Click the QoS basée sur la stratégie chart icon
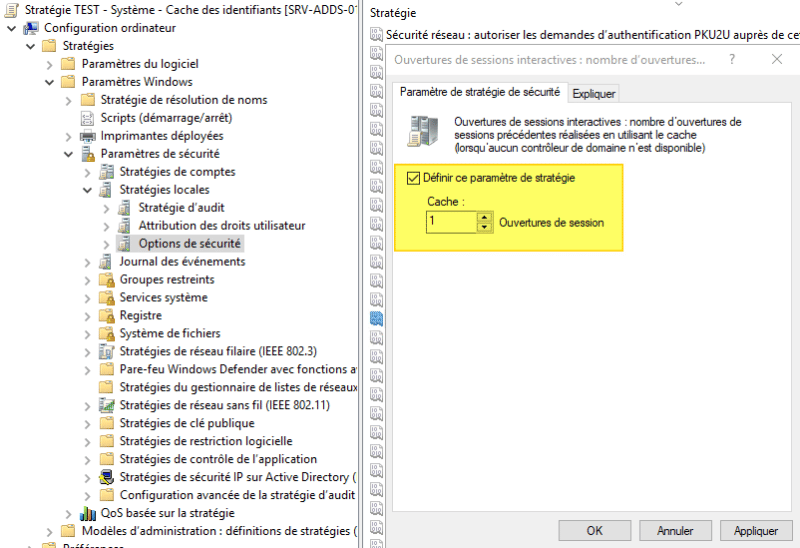This screenshot has height=548, width=800. 88,513
